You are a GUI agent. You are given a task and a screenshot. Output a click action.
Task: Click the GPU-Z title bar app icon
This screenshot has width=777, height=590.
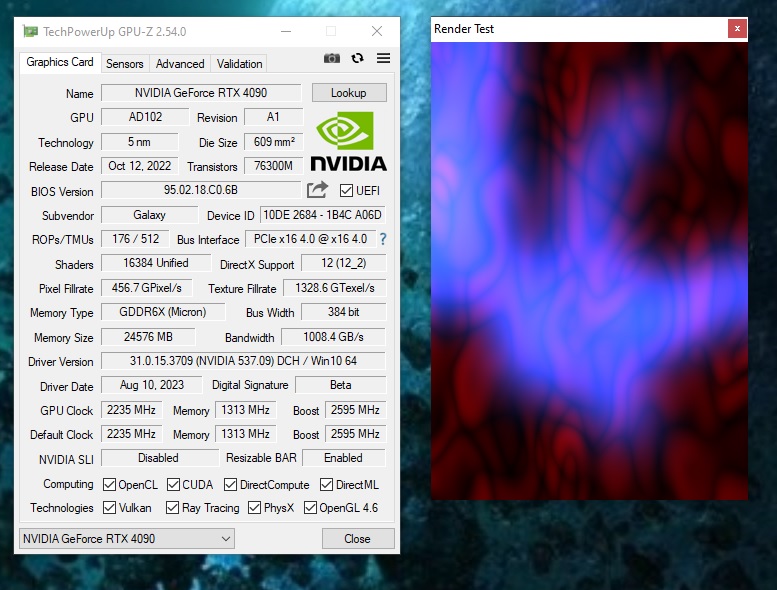(x=30, y=32)
